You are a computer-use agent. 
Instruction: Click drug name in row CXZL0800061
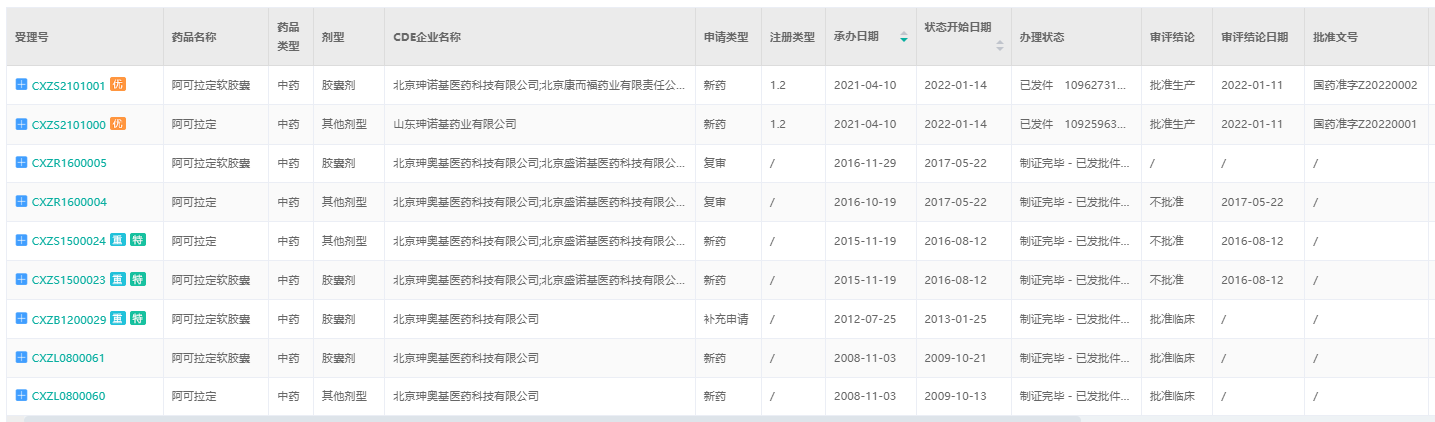(211, 359)
